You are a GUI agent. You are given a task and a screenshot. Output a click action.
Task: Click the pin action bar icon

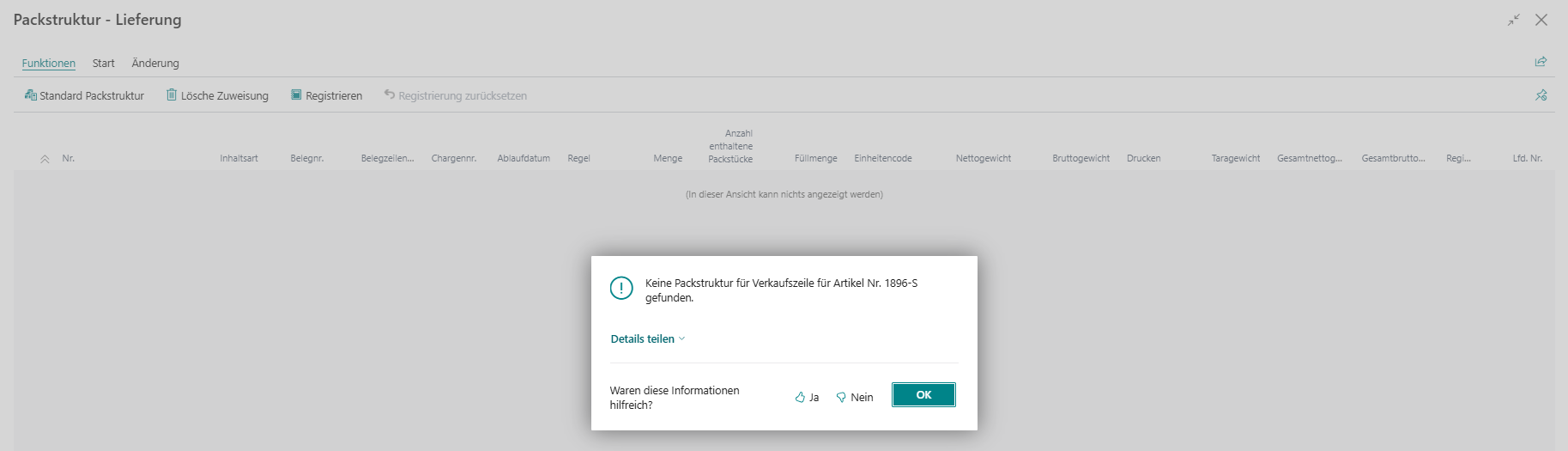click(1541, 95)
